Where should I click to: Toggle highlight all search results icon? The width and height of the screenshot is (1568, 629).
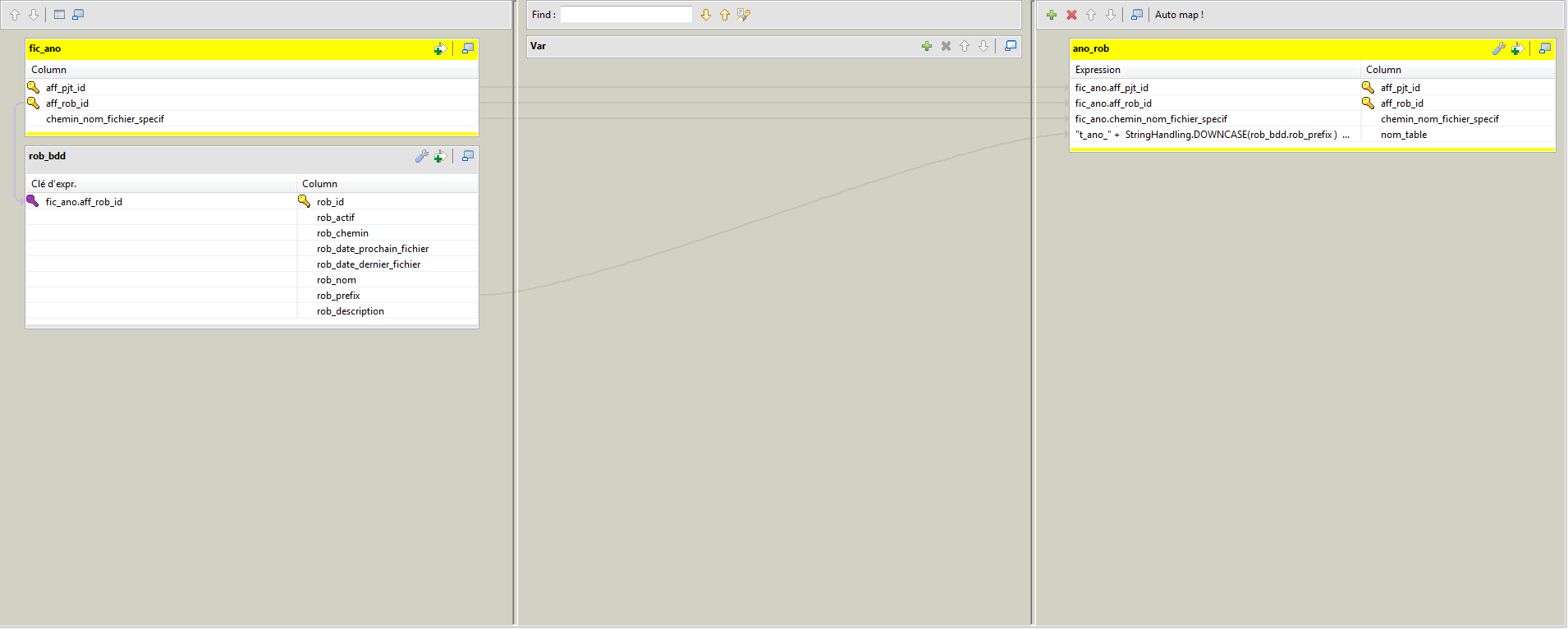coord(744,15)
